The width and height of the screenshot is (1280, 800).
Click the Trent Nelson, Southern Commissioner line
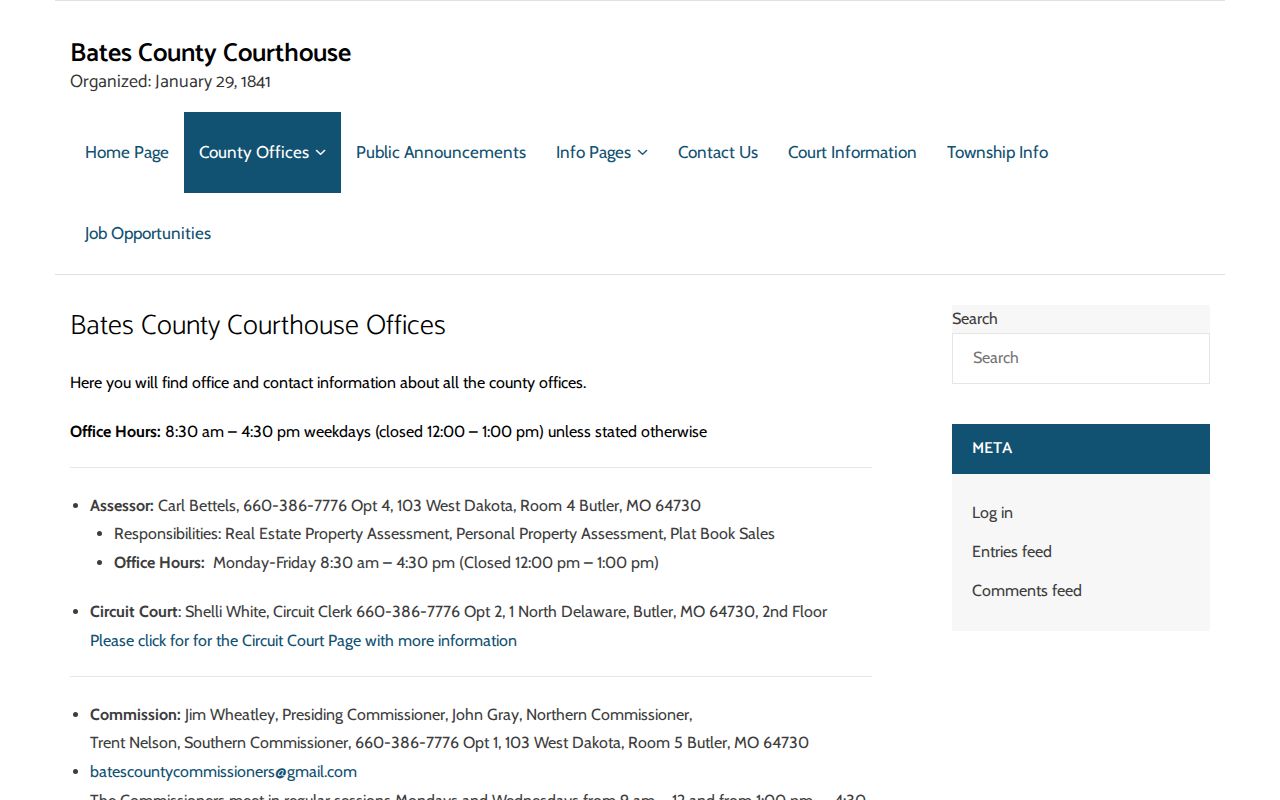click(x=449, y=743)
